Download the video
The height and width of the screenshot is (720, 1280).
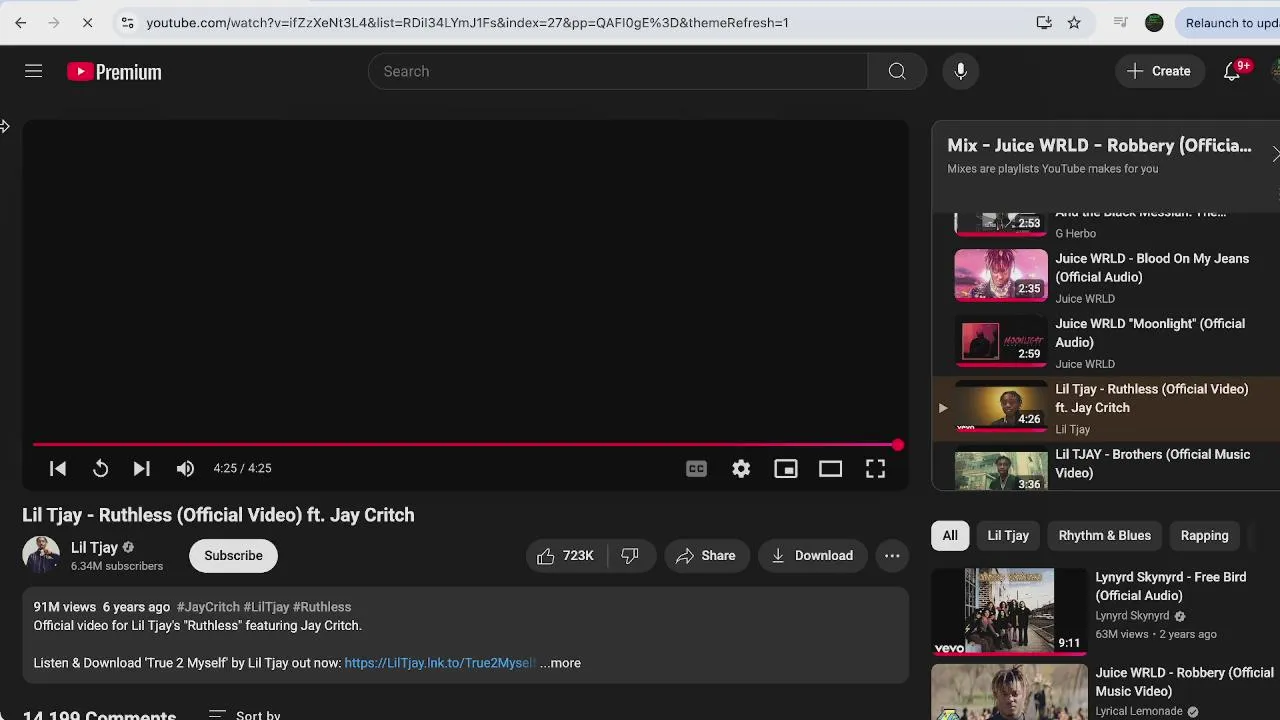[x=812, y=555]
